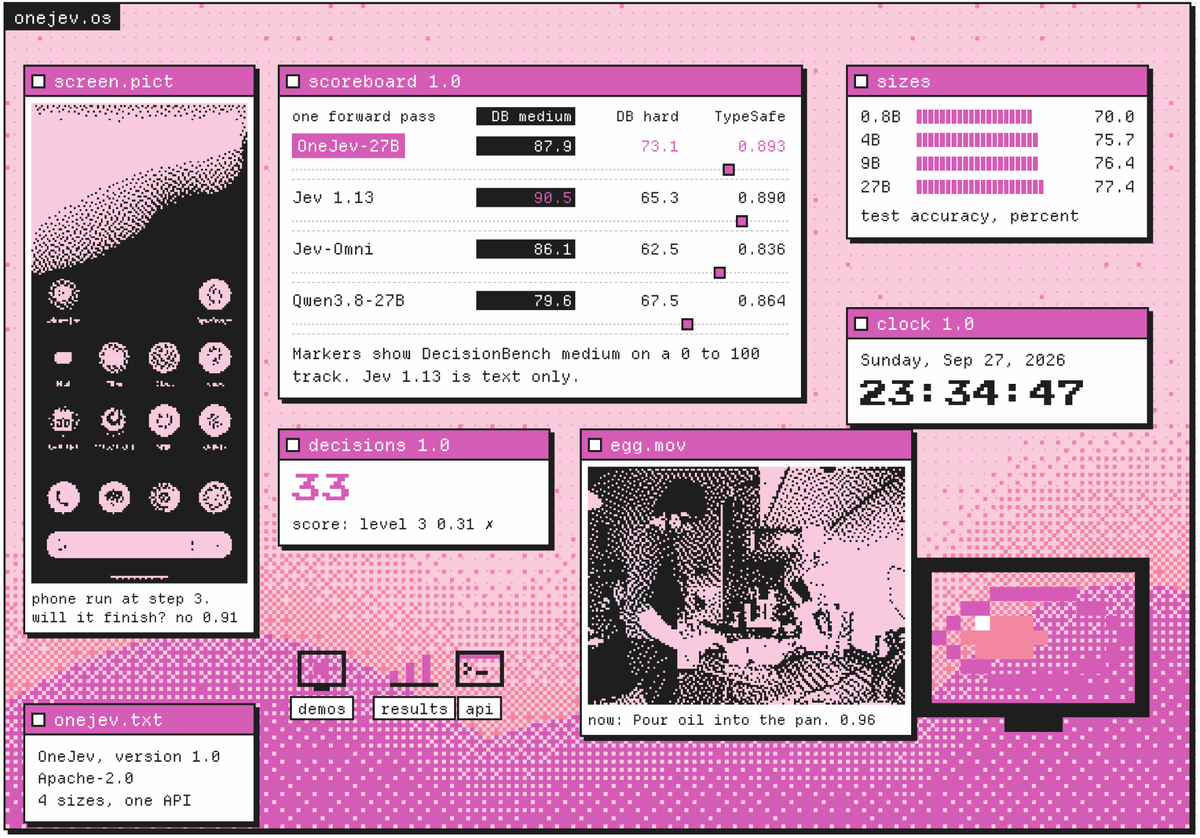
Task: Click the 90.5 DB medium score
Action: coord(525,197)
